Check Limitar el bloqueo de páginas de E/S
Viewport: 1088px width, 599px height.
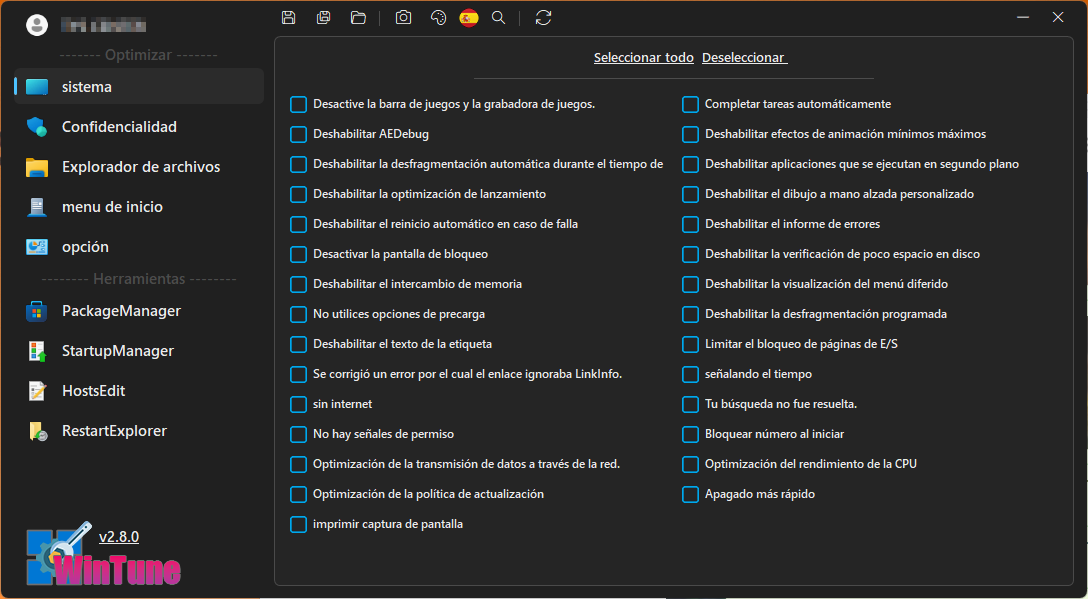[690, 344]
